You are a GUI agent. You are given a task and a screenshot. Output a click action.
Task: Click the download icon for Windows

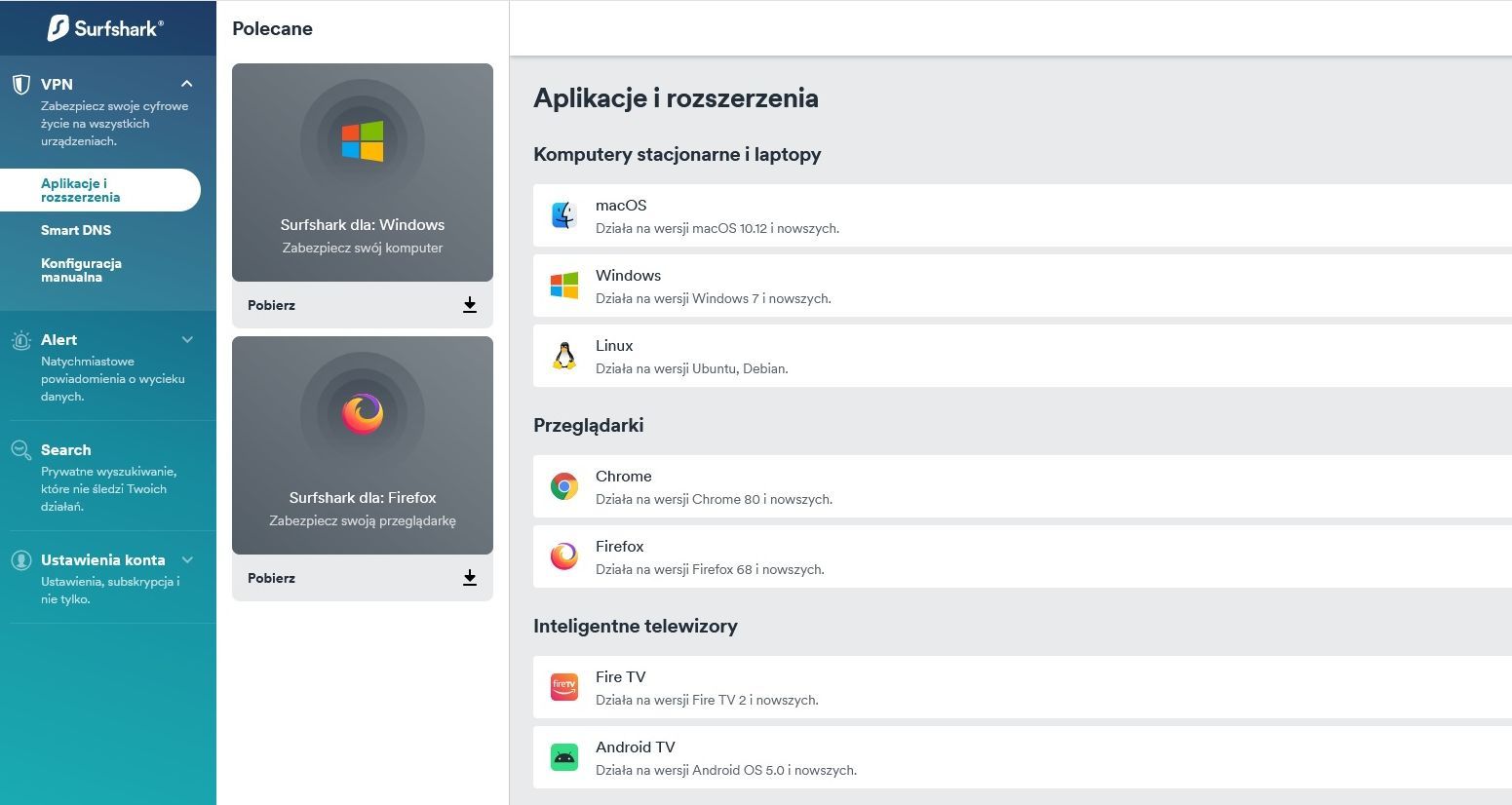click(x=470, y=305)
